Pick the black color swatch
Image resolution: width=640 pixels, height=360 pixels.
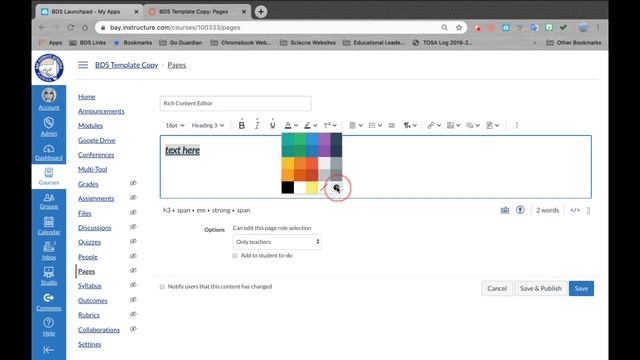[x=288, y=188]
